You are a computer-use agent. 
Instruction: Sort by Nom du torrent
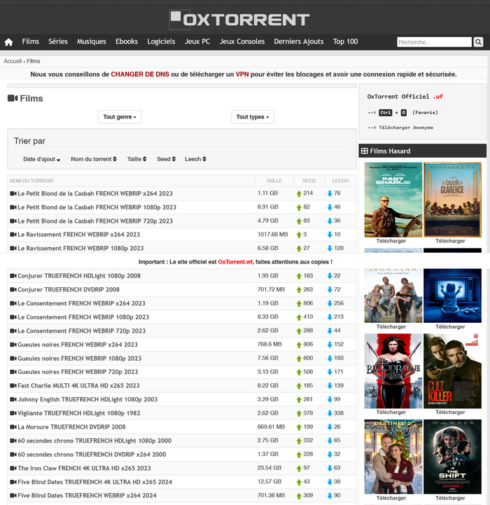[x=93, y=159]
